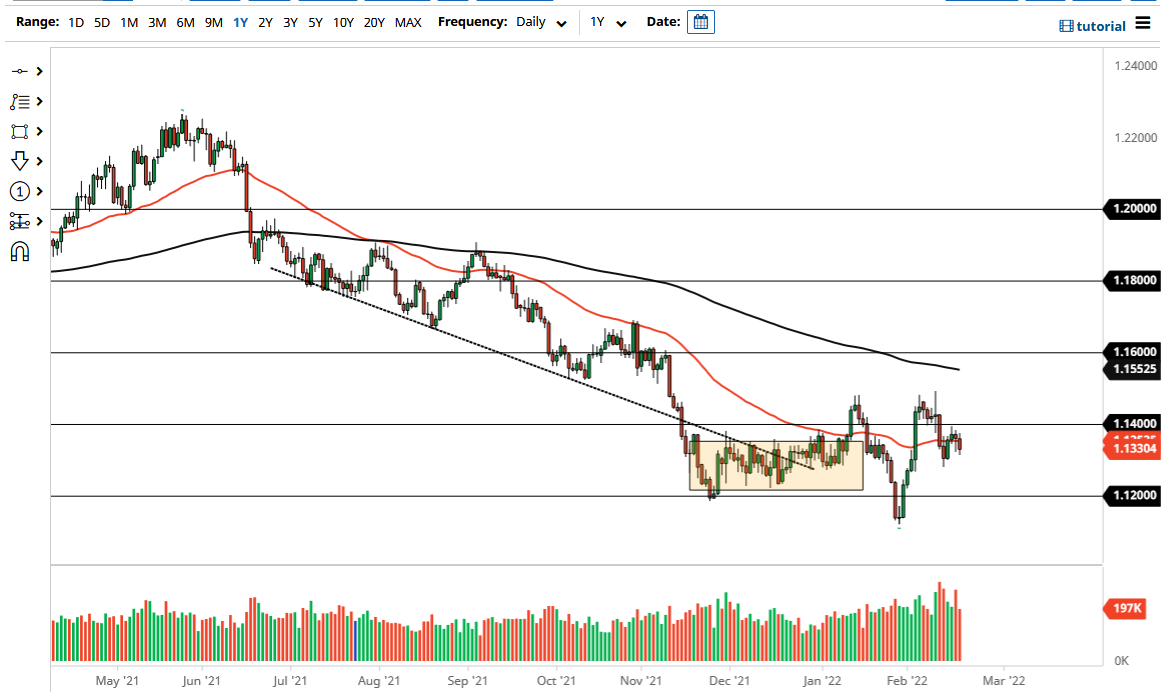
Task: Select the trendline drawing tool
Action: (x=20, y=71)
